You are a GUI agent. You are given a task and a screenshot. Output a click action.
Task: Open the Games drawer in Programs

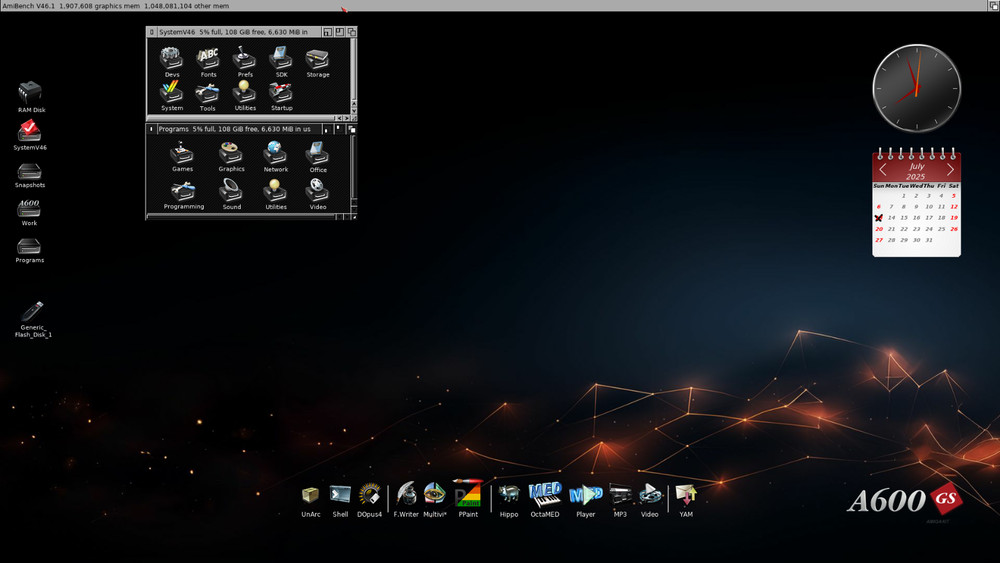pyautogui.click(x=182, y=153)
